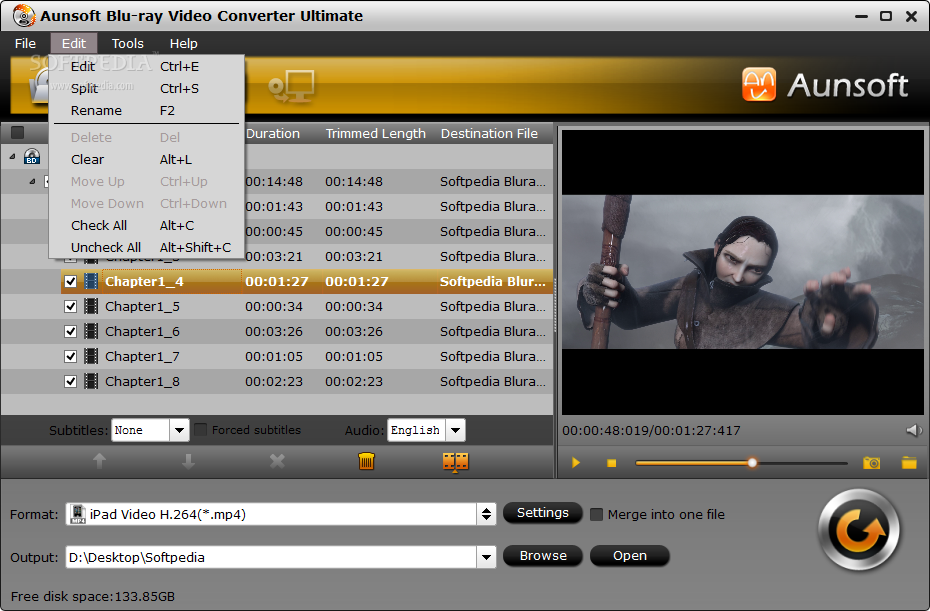
Task: Choose Check All from Edit menu
Action: click(146, 225)
